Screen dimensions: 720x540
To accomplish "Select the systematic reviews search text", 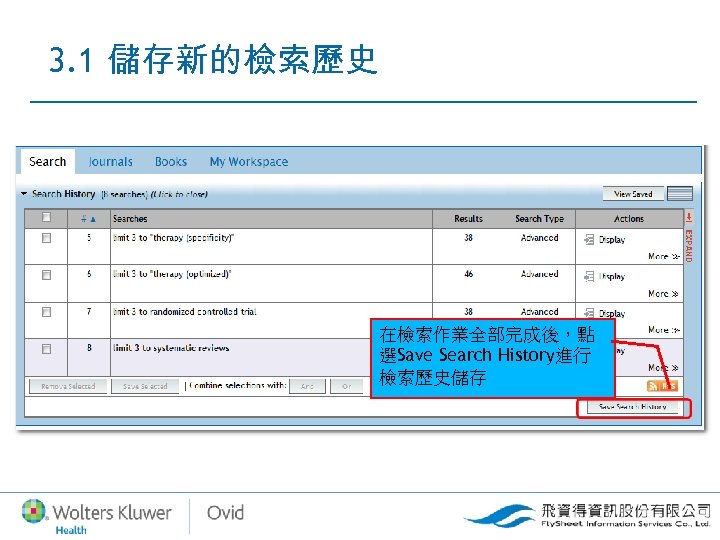I will click(x=171, y=348).
